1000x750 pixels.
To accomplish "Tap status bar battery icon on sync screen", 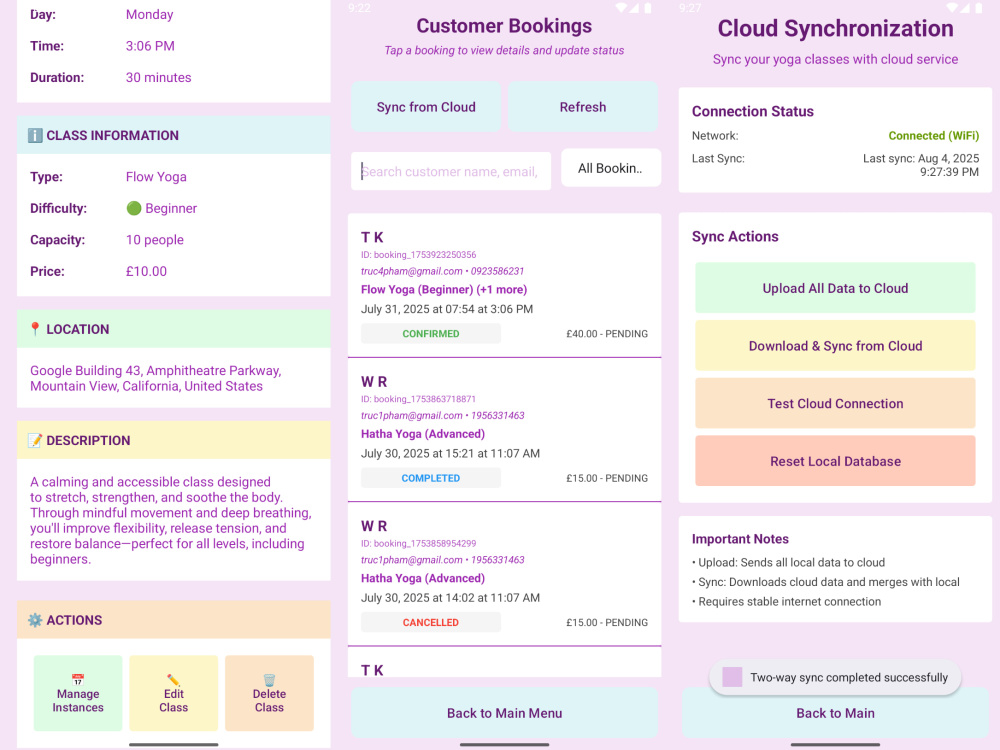I will [979, 8].
